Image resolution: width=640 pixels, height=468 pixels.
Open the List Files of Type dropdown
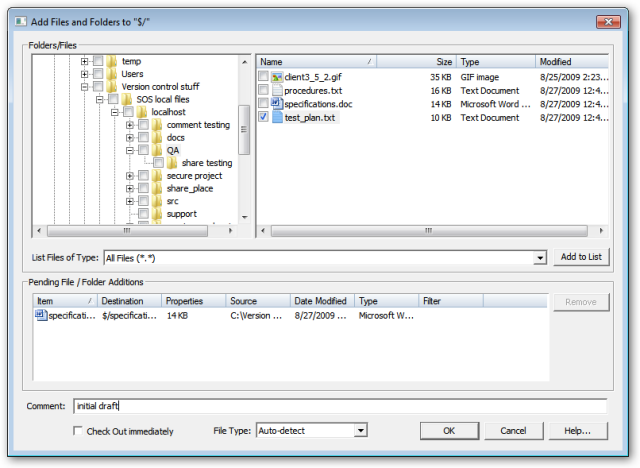coord(540,258)
